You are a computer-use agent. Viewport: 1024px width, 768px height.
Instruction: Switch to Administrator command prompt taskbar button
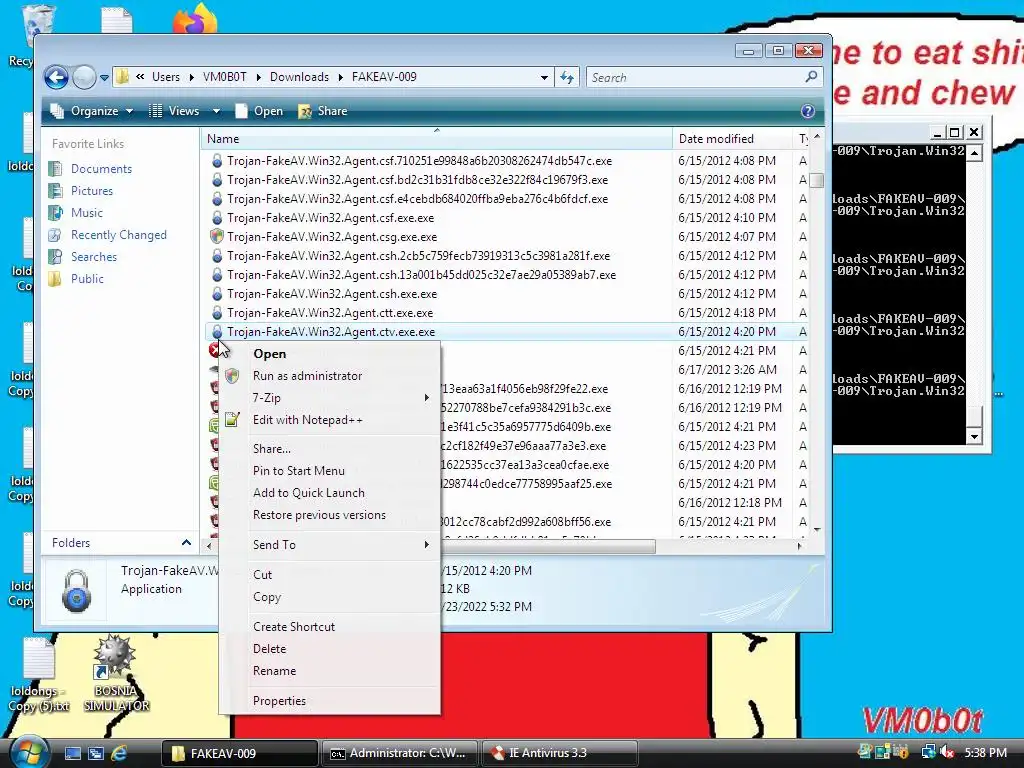tap(400, 753)
